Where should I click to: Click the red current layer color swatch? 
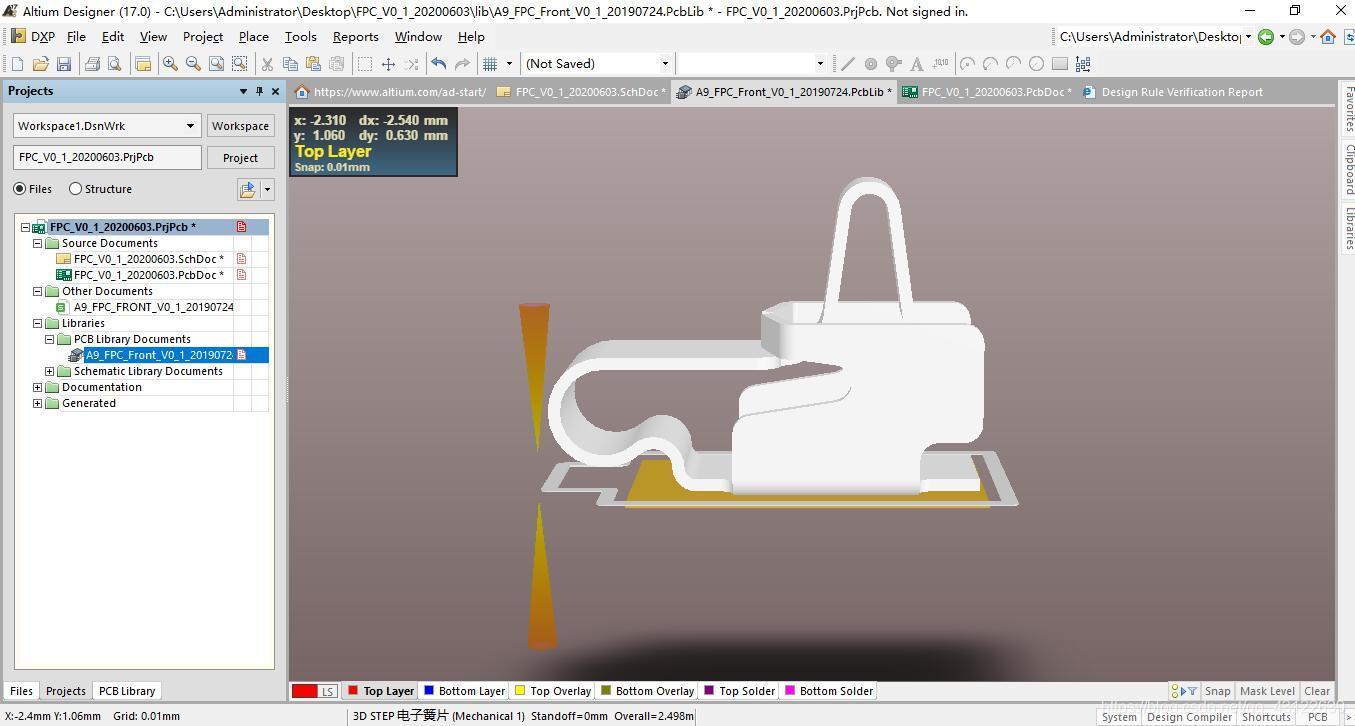[x=305, y=691]
